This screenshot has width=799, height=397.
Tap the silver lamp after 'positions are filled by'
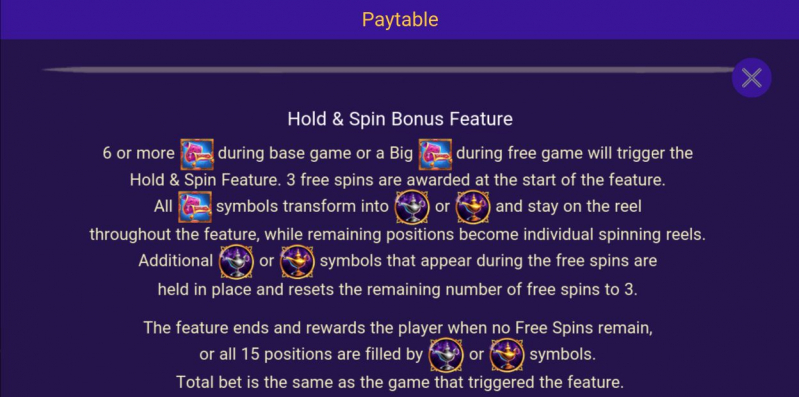click(x=446, y=355)
